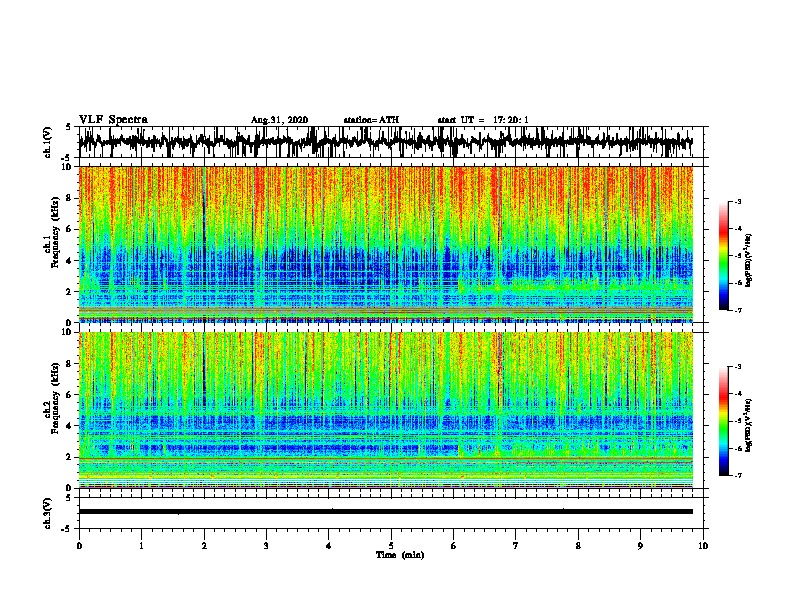Screen dimensions: 792x612
Task: Click the "-7" label on ch.2 color scale
Action: pyautogui.click(x=737, y=475)
